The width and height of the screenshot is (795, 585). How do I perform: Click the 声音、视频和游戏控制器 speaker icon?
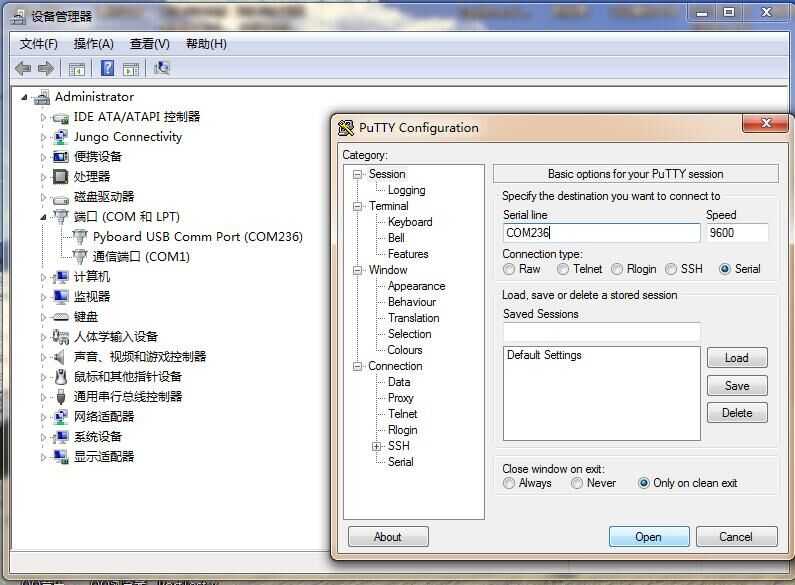tap(60, 357)
